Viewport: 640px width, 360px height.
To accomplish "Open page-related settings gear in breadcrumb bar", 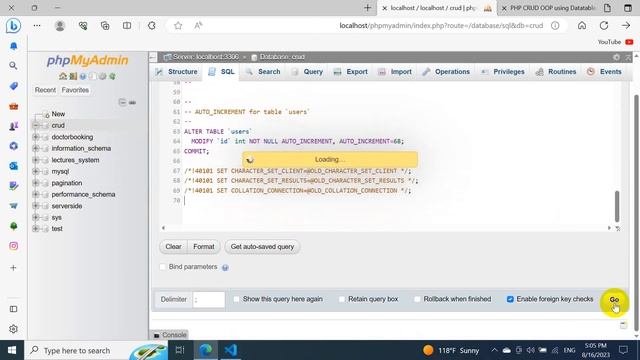I will pos(616,57).
